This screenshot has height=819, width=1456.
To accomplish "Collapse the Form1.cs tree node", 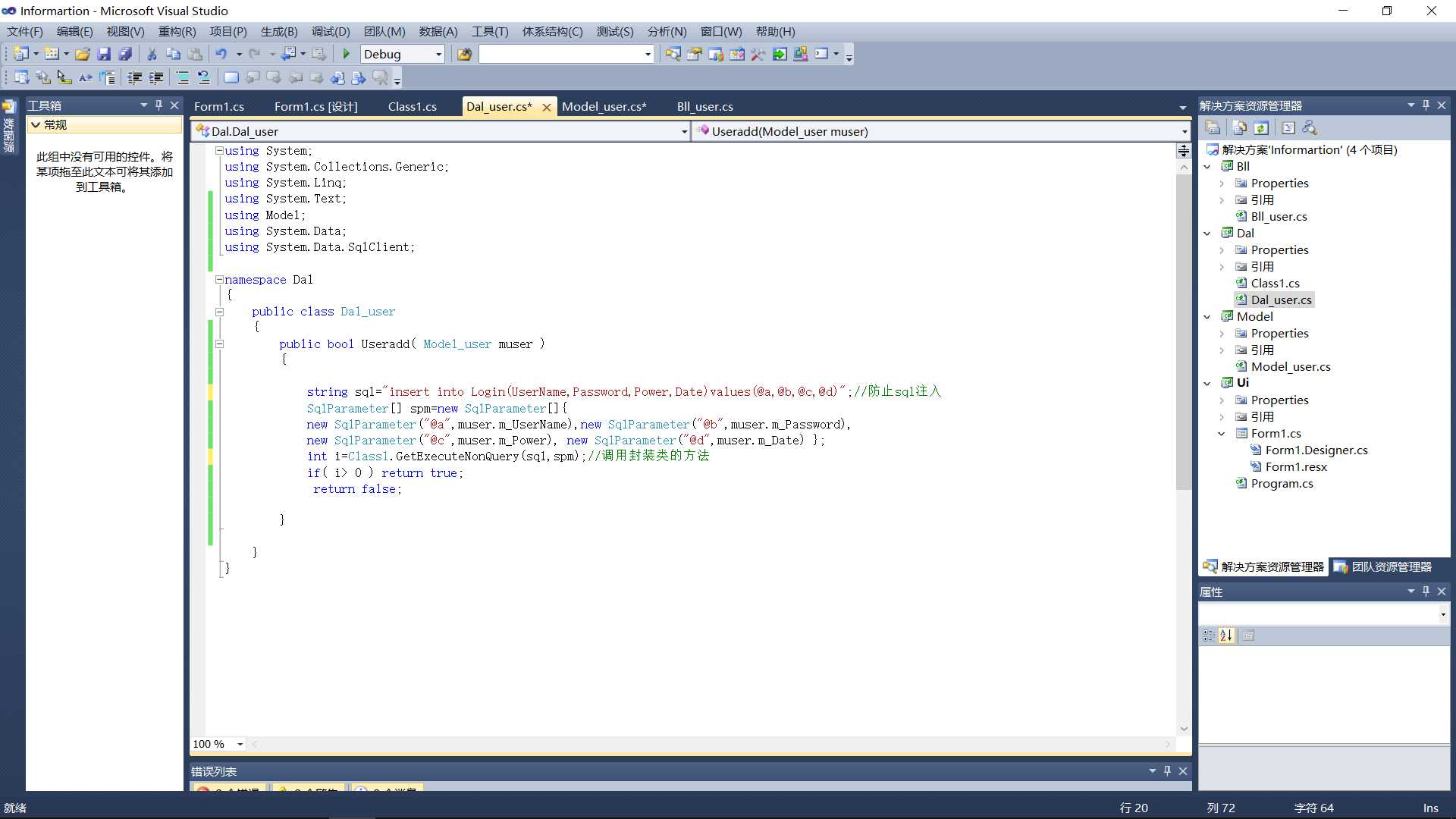I will [x=1222, y=434].
